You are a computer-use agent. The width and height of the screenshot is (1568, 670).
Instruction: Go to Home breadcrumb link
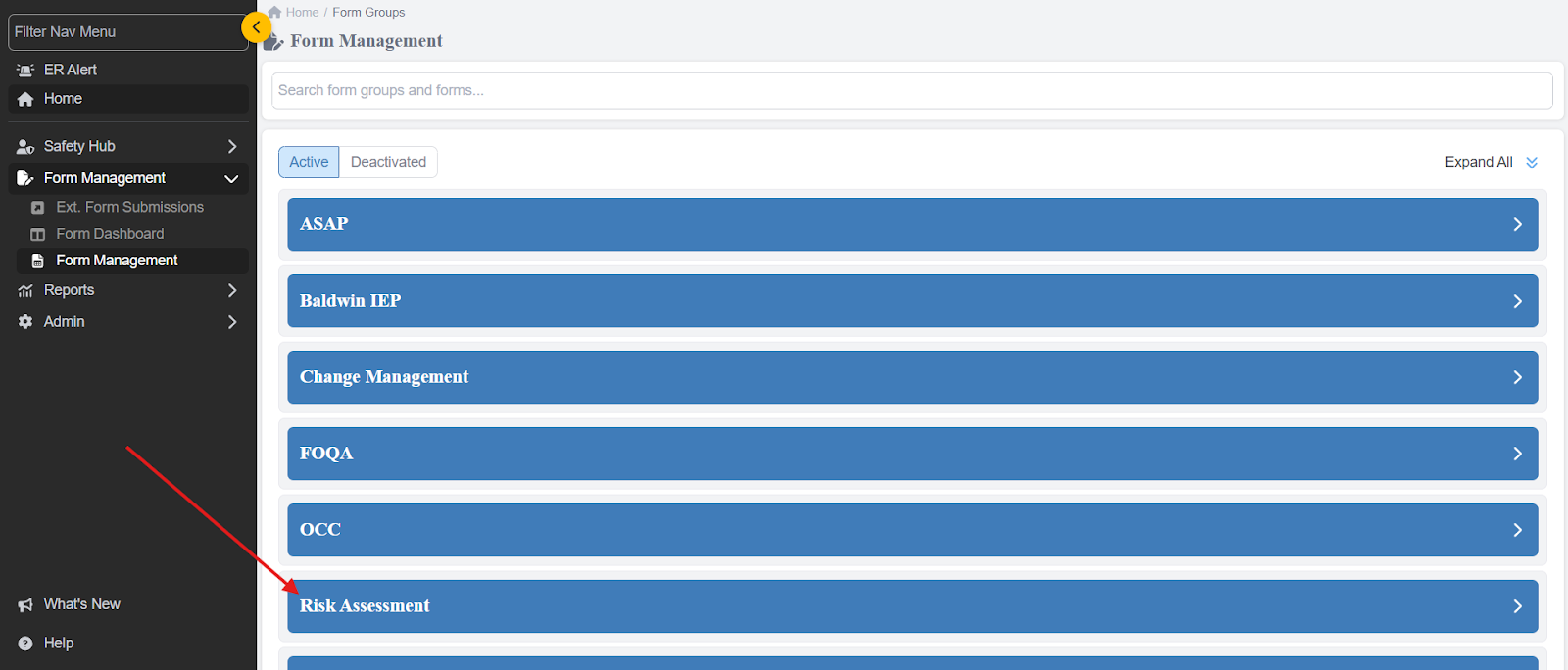(x=302, y=13)
